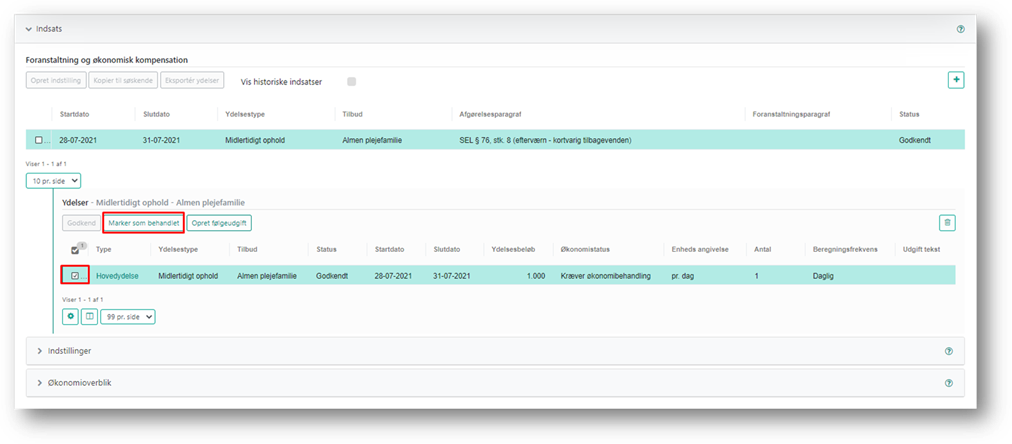1012x444 pixels.
Task: Select checkbox for the 28-07-2021 indsats row
Action: click(39, 140)
